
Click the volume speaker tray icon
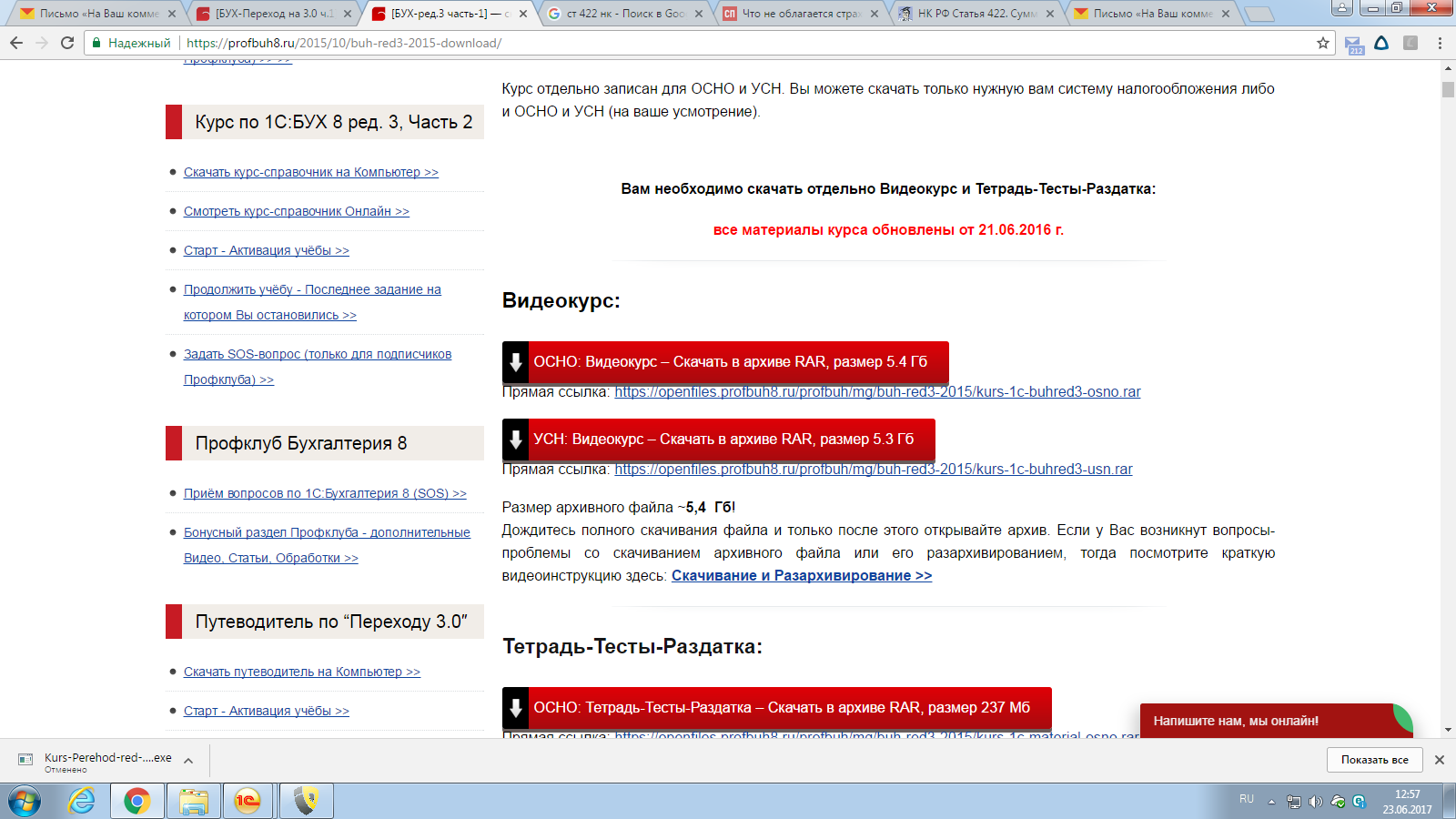(1315, 802)
